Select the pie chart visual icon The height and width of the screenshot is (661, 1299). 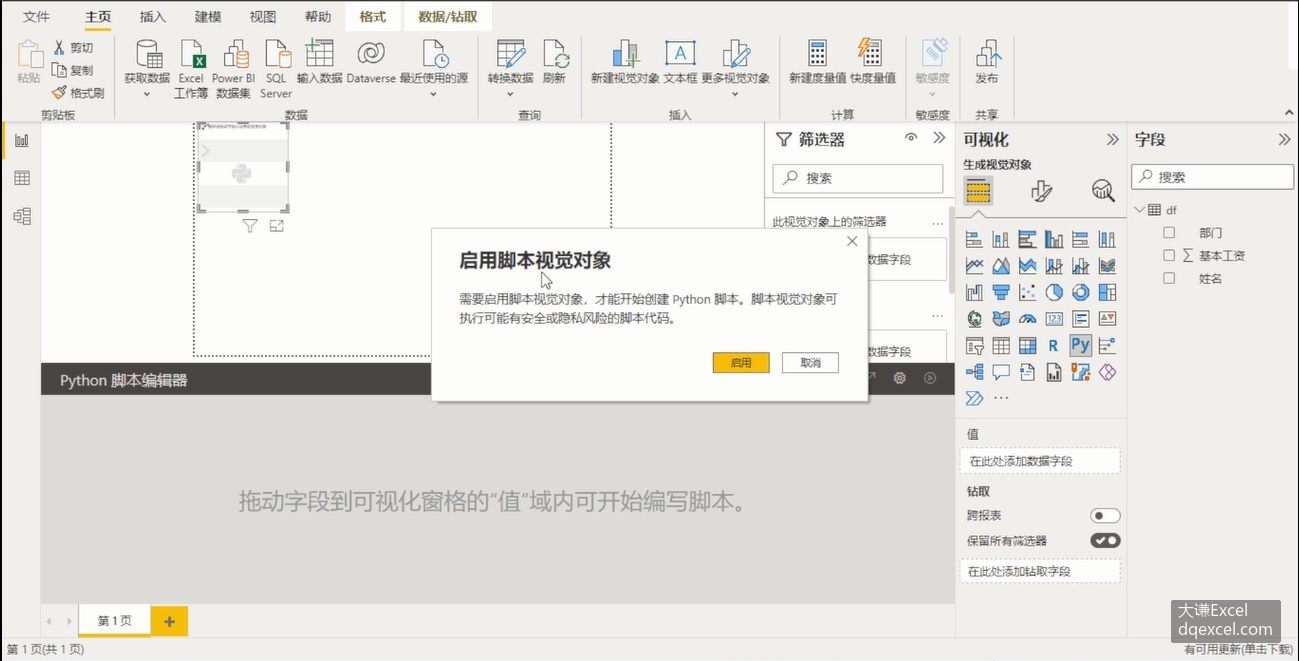tap(1053, 292)
